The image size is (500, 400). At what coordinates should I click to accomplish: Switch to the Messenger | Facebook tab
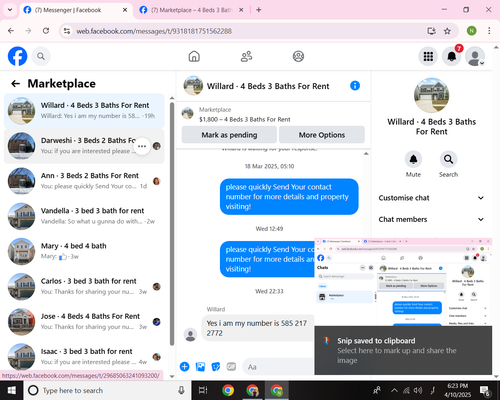coord(76,10)
